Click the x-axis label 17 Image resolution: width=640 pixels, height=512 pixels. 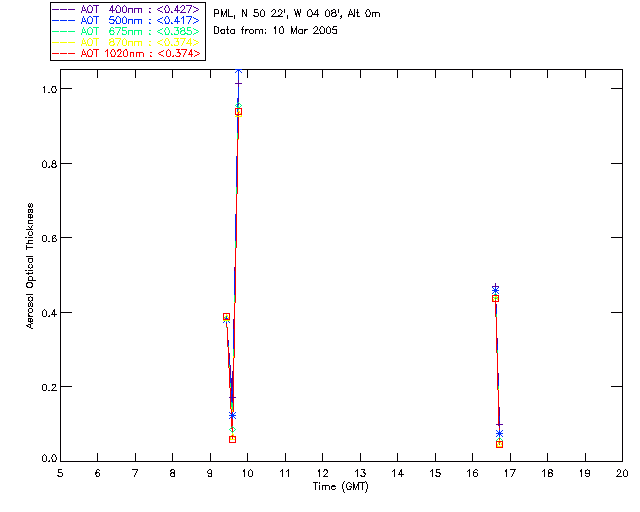point(510,473)
